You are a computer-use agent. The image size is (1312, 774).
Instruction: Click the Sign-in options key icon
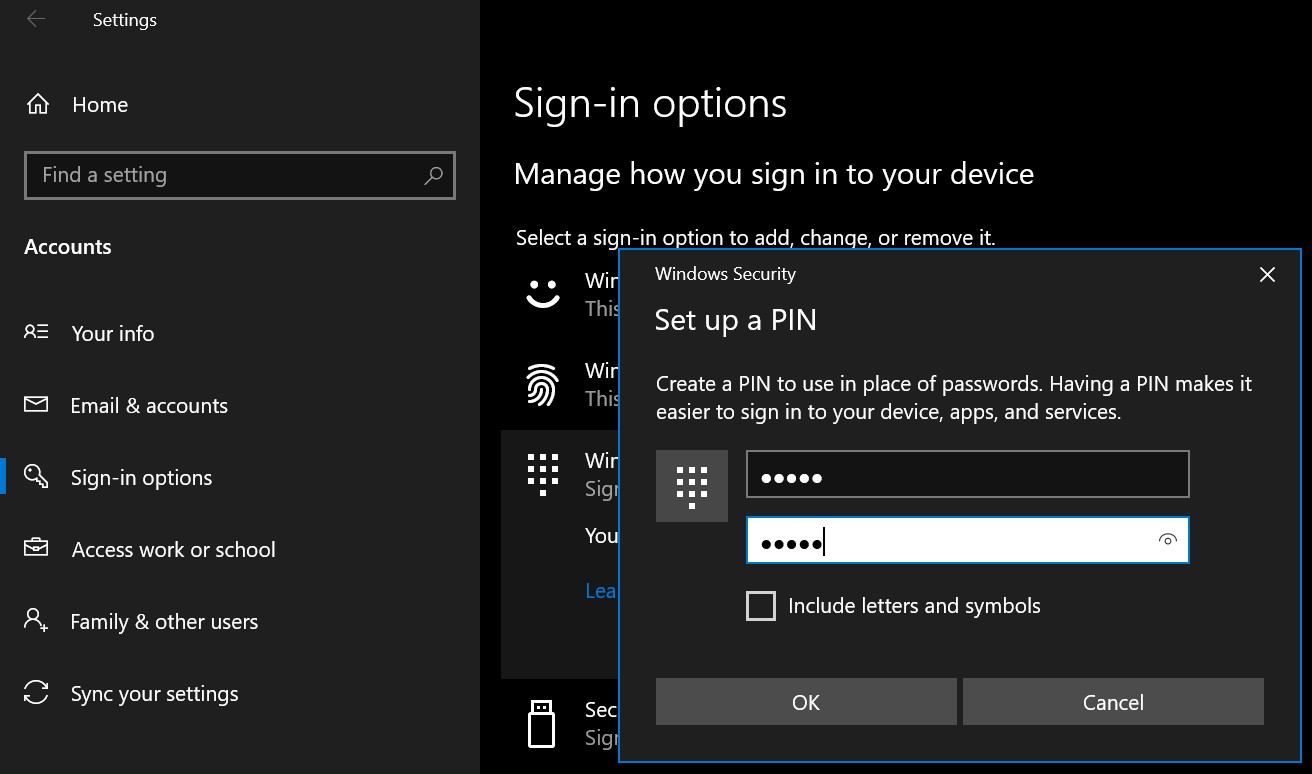[35, 477]
